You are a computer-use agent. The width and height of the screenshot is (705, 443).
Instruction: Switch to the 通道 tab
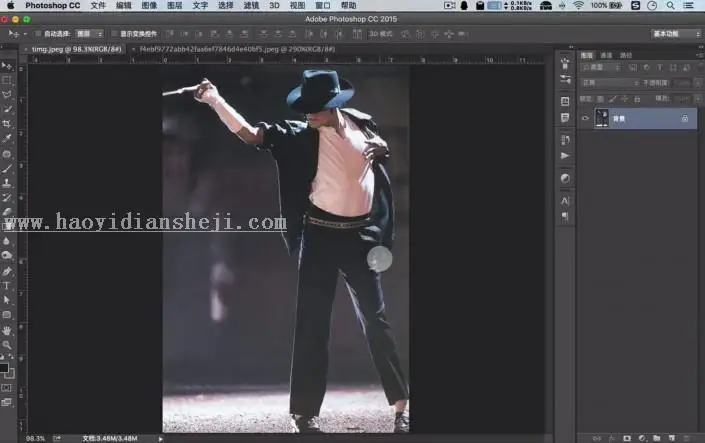pyautogui.click(x=606, y=55)
